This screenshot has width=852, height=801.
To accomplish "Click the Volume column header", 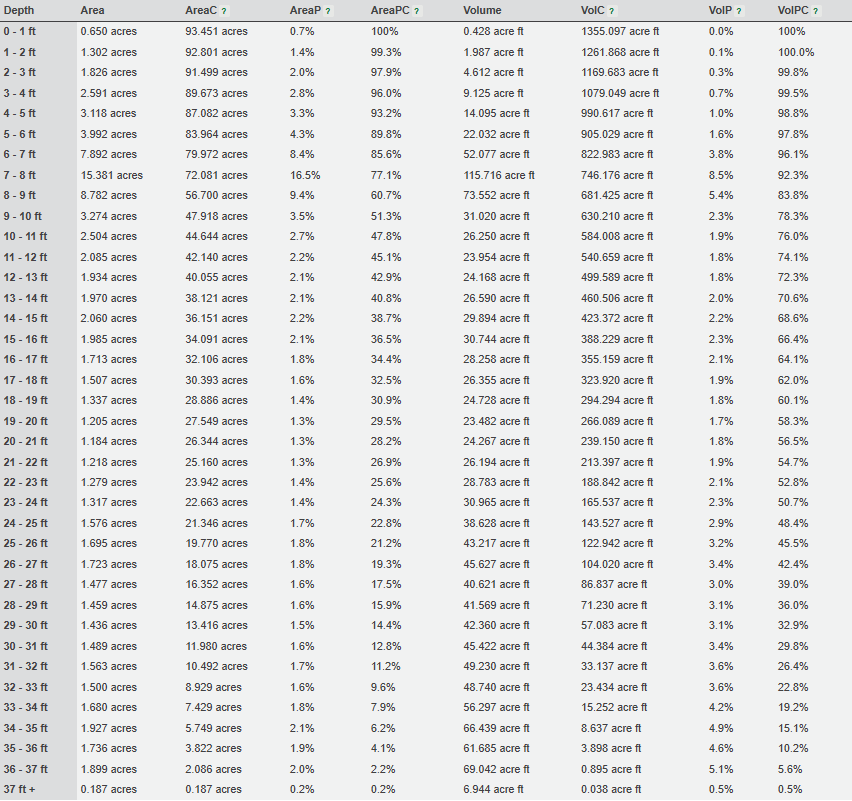I will (482, 10).
